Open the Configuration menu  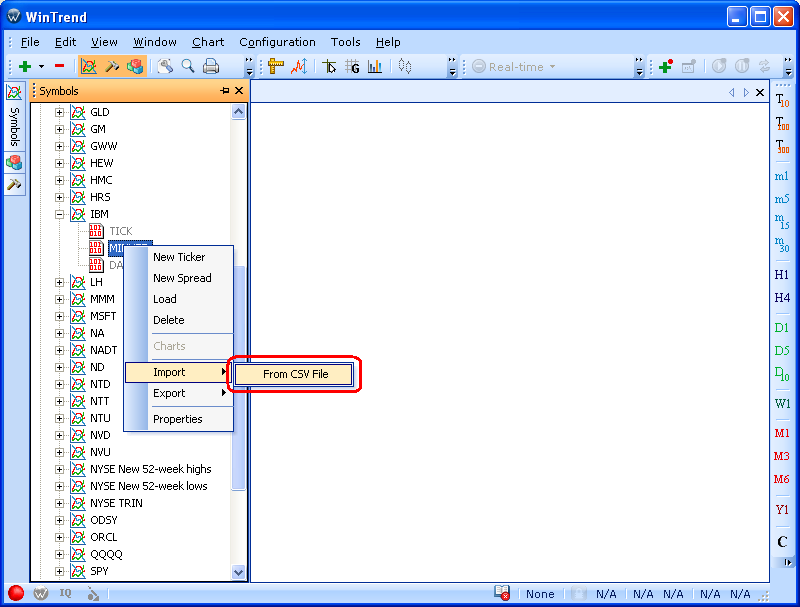tap(278, 42)
